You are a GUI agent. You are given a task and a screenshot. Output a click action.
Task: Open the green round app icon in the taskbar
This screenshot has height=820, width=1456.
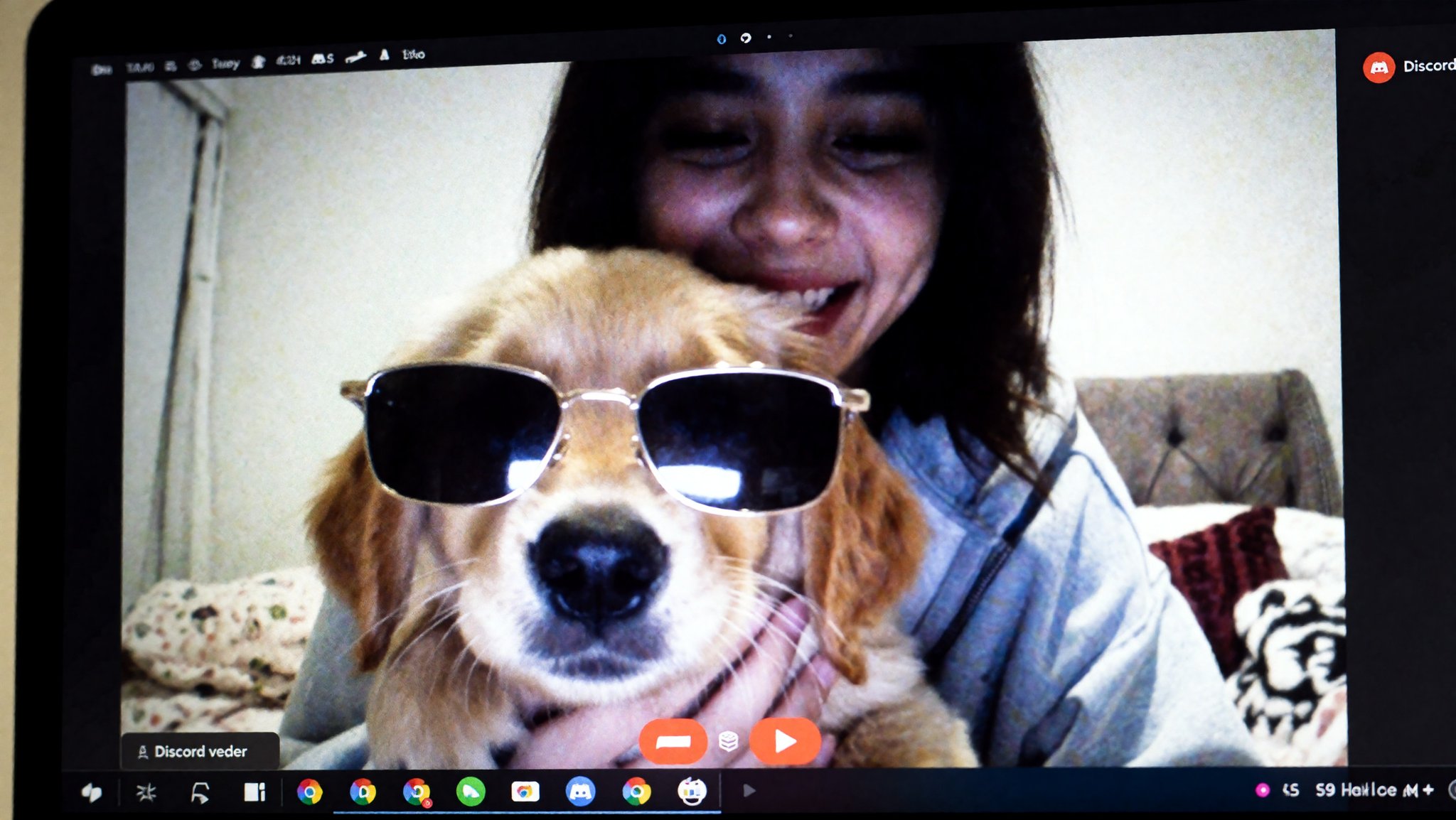click(x=471, y=792)
